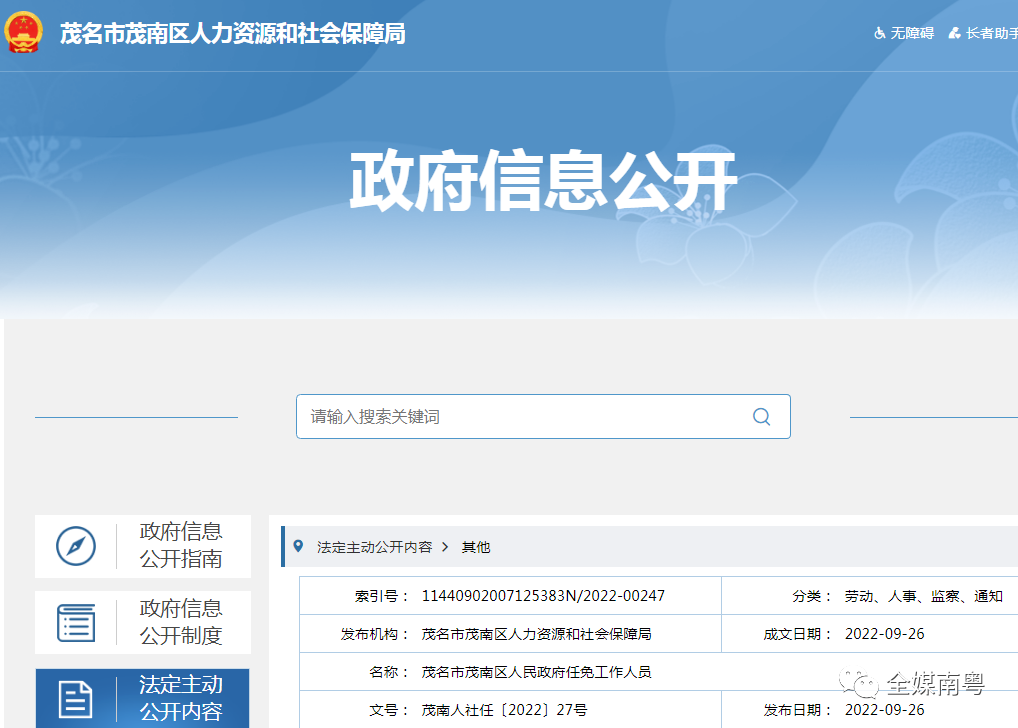Click the compass icon for 政府信息公开指南
This screenshot has width=1018, height=728.
(x=76, y=546)
